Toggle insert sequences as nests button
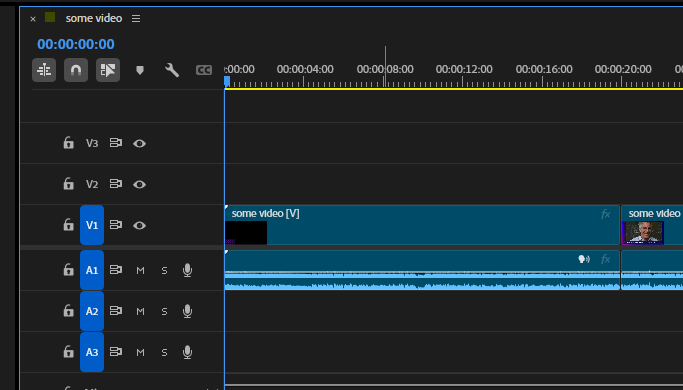683x390 pixels. [x=44, y=70]
